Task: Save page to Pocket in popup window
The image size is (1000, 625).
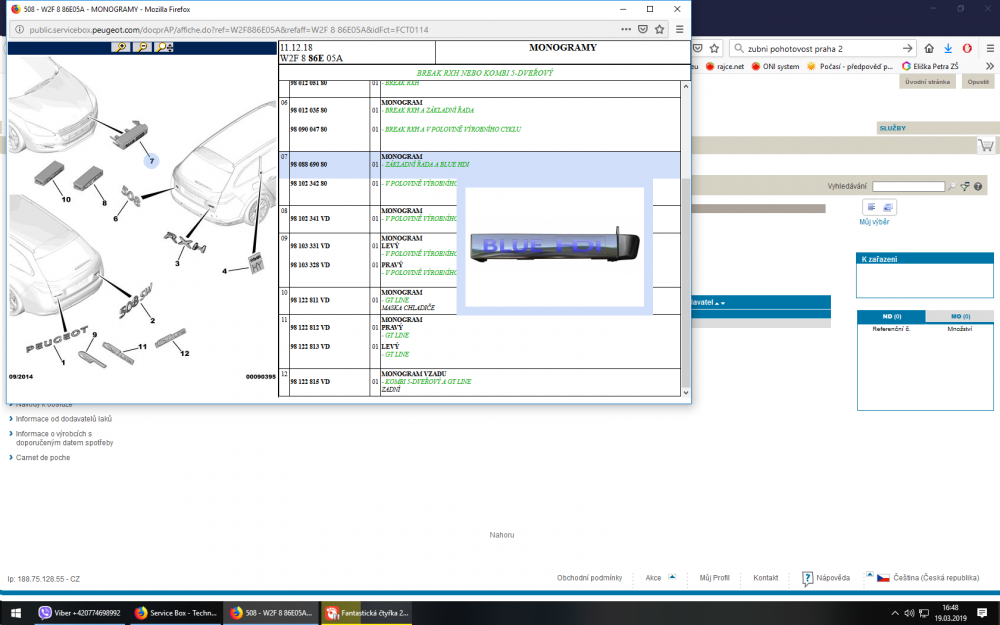Action: [643, 29]
